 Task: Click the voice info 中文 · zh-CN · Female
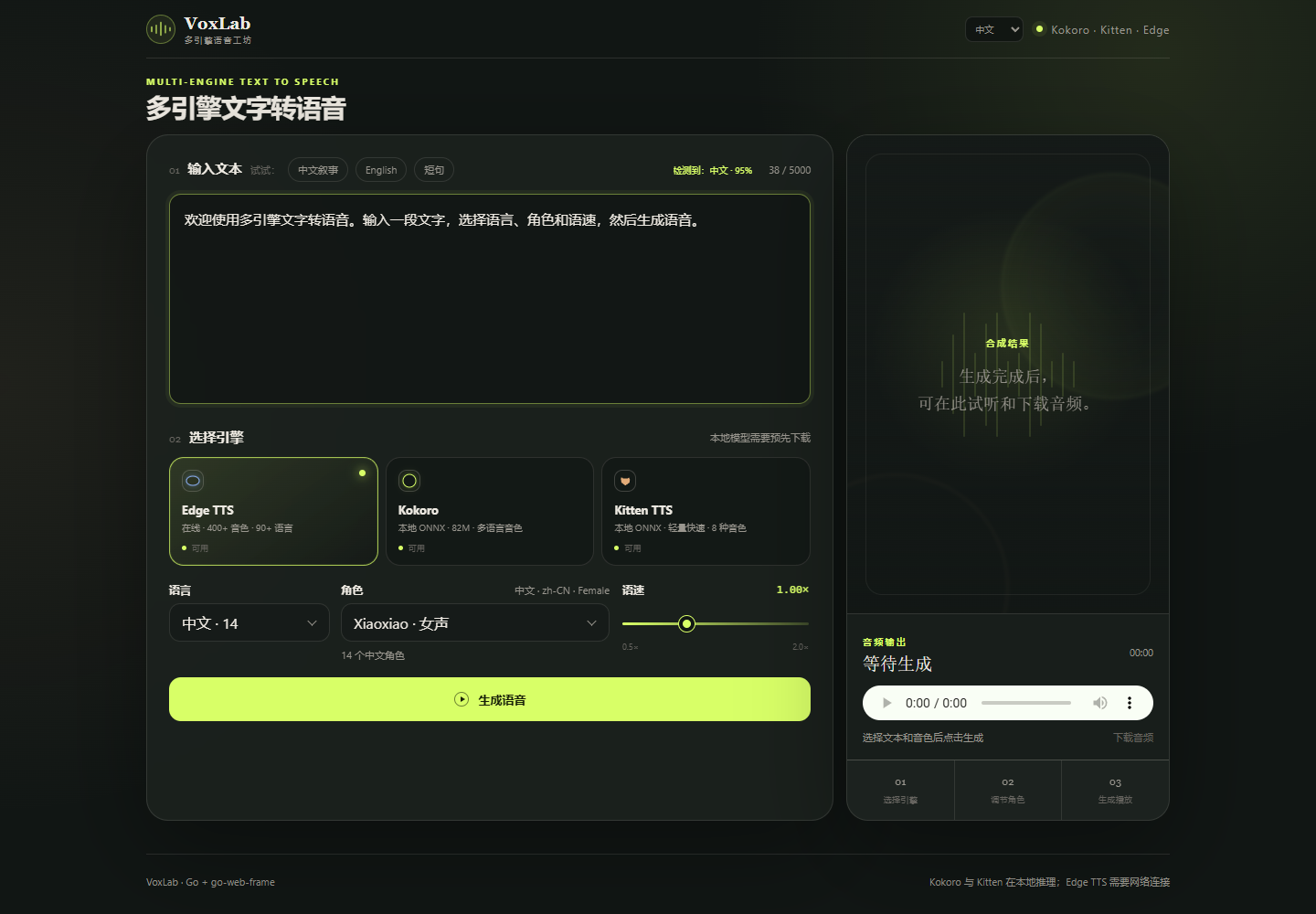562,590
